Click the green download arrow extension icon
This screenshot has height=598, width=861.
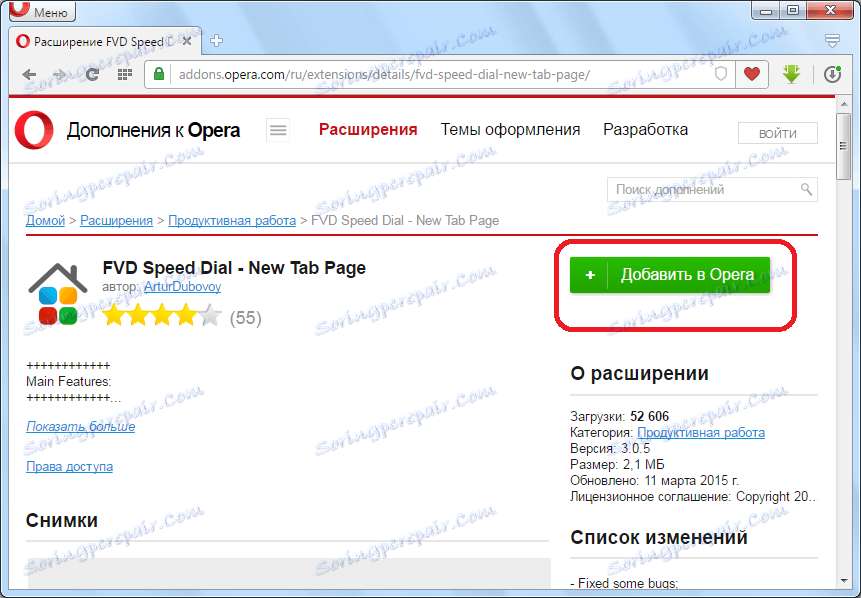[x=791, y=74]
